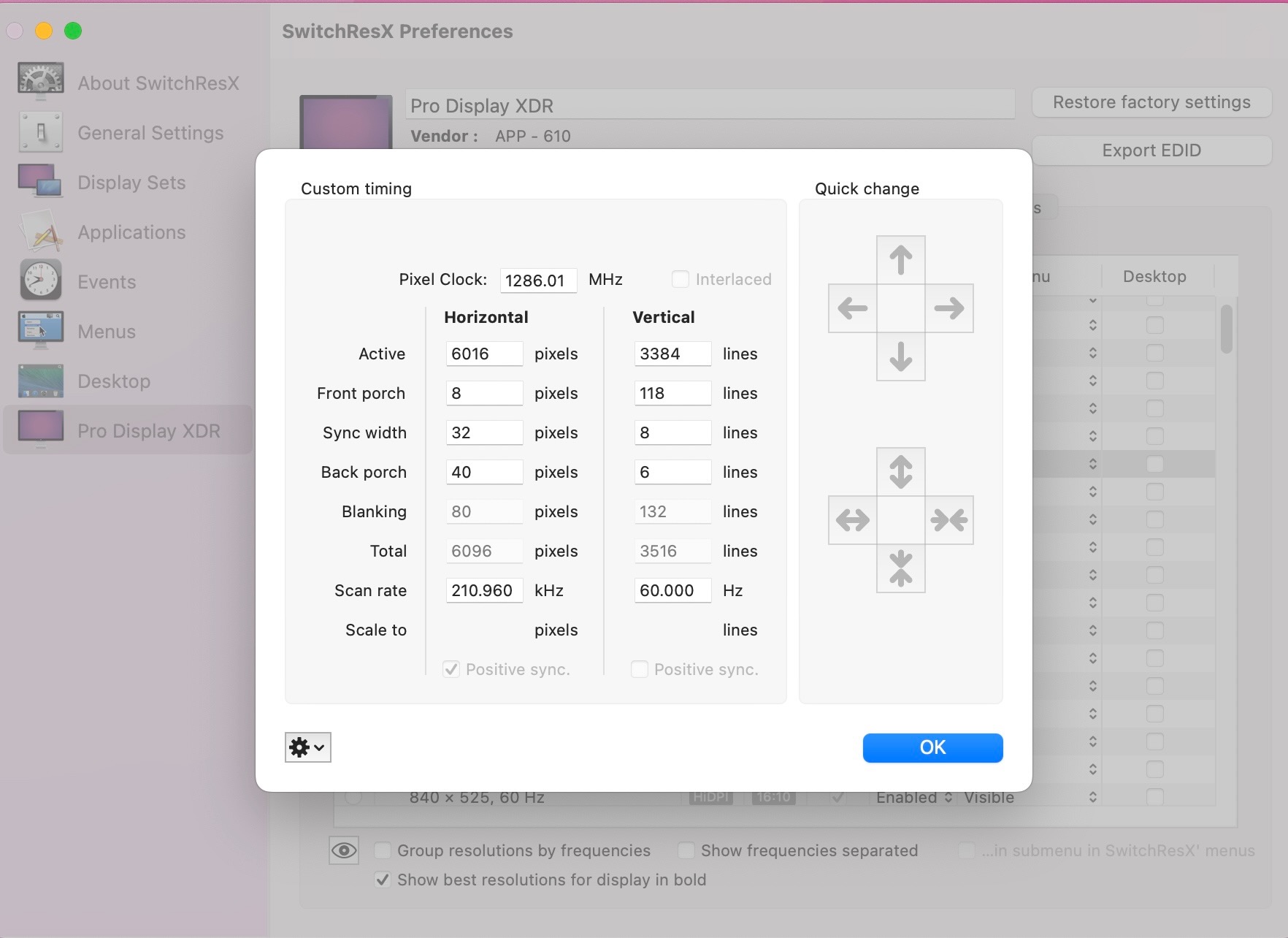This screenshot has width=1288, height=938.
Task: Narrow image horizontally with the compress arrows
Action: 949,520
